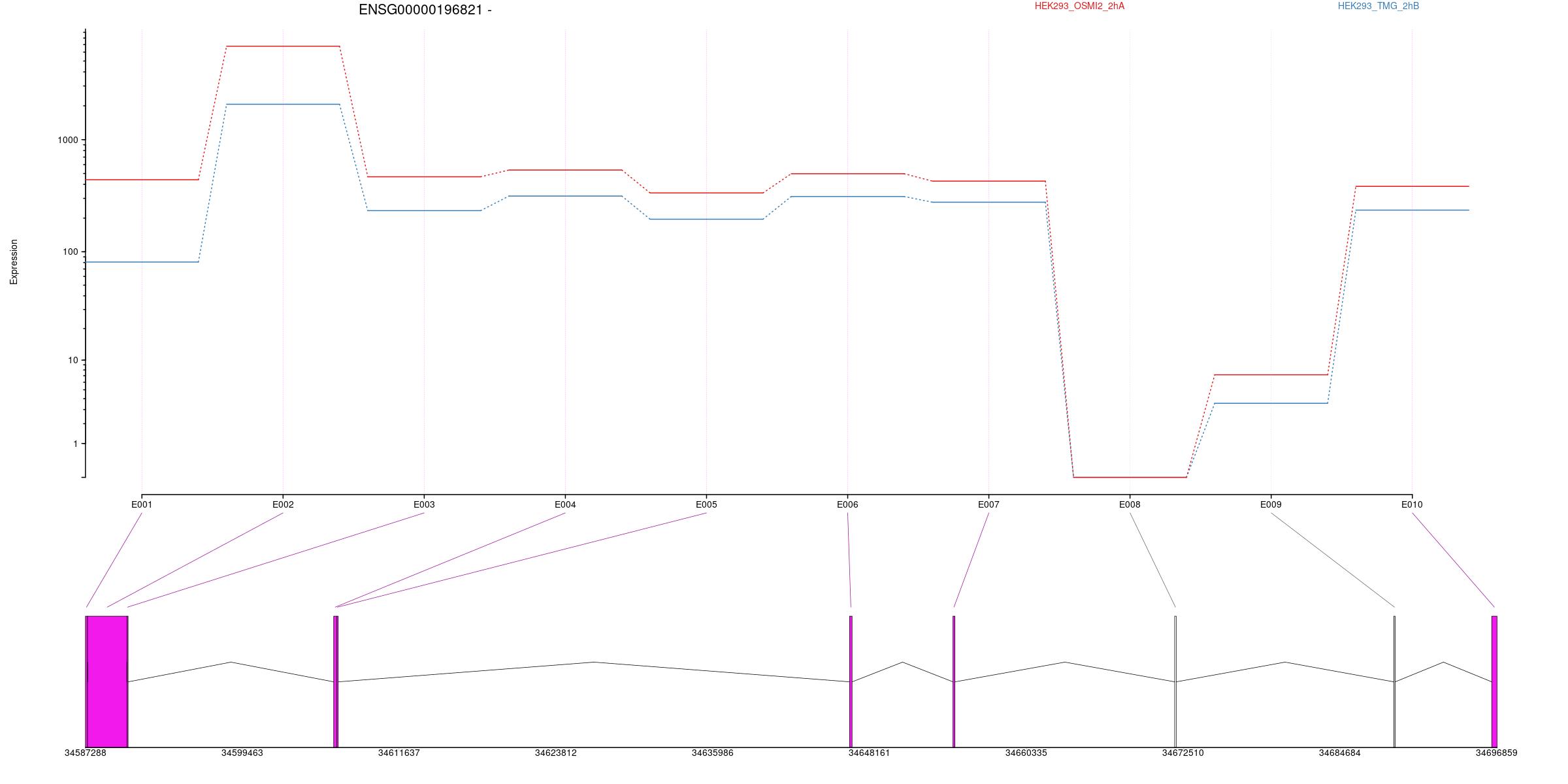
Task: Click the unfilled exon bar near 34672510
Action: click(1175, 681)
